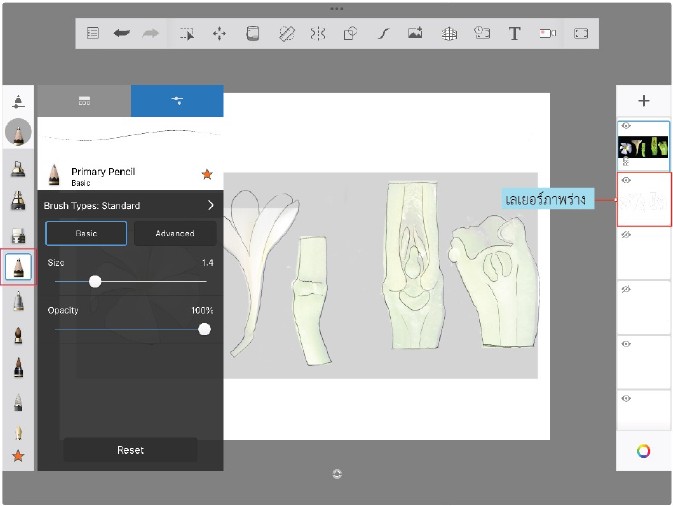Choose the second brush in the palette
Image resolution: width=673 pixels, height=506 pixels.
(18, 169)
